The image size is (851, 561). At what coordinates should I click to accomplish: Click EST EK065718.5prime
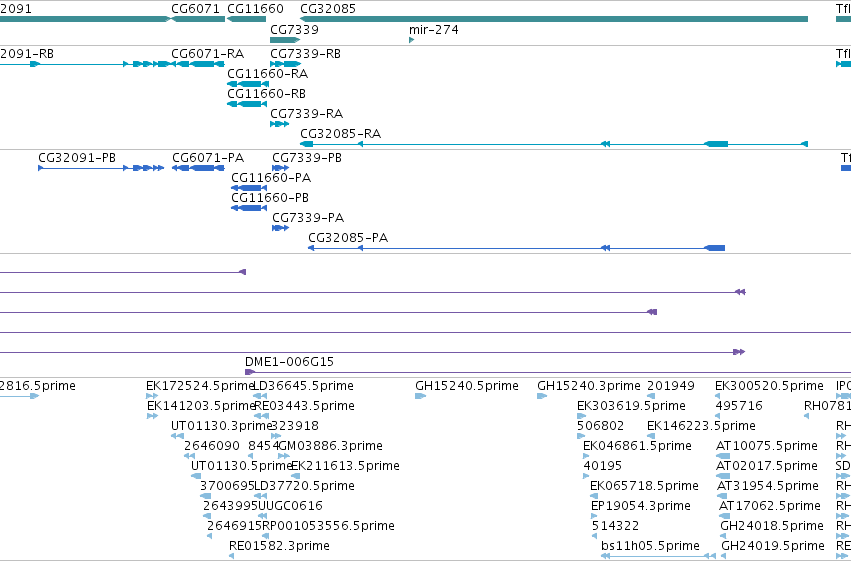point(644,486)
